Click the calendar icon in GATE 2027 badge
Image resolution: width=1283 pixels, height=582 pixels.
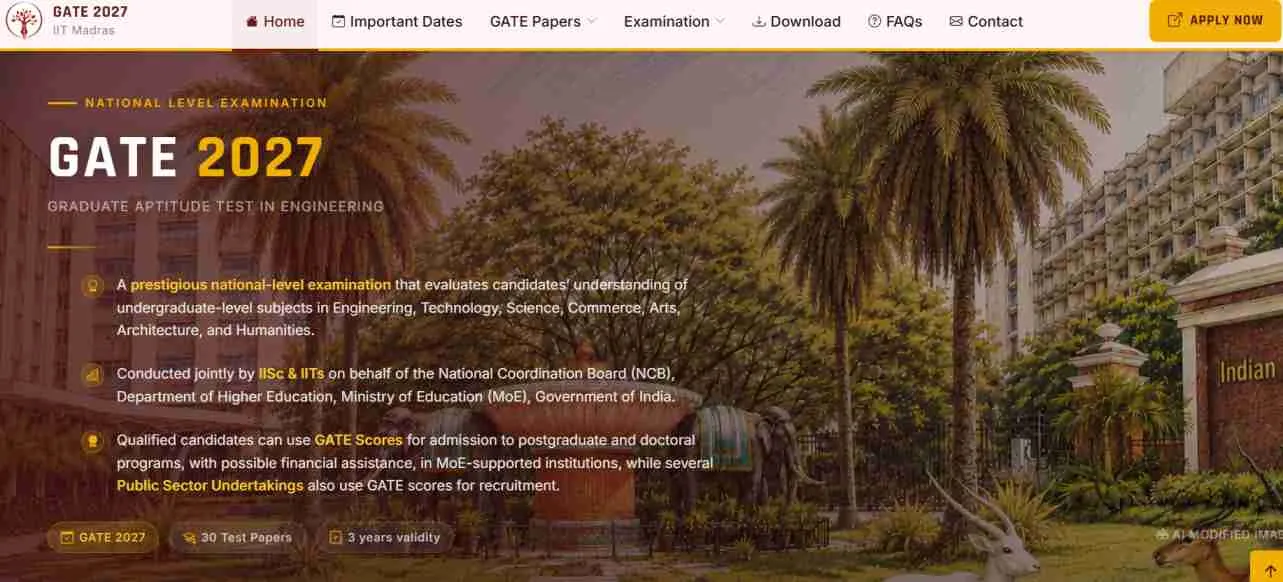tap(67, 537)
